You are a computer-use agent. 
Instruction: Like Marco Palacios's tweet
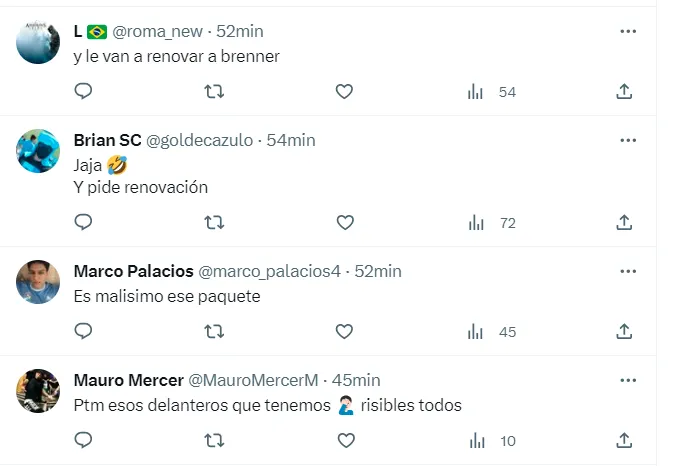click(x=344, y=331)
